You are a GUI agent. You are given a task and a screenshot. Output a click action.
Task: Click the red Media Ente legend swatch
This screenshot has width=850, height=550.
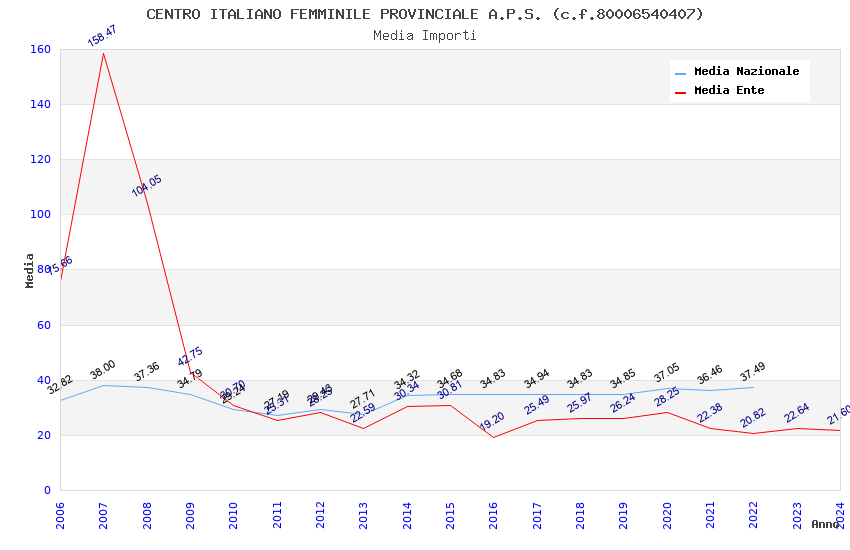680,93
